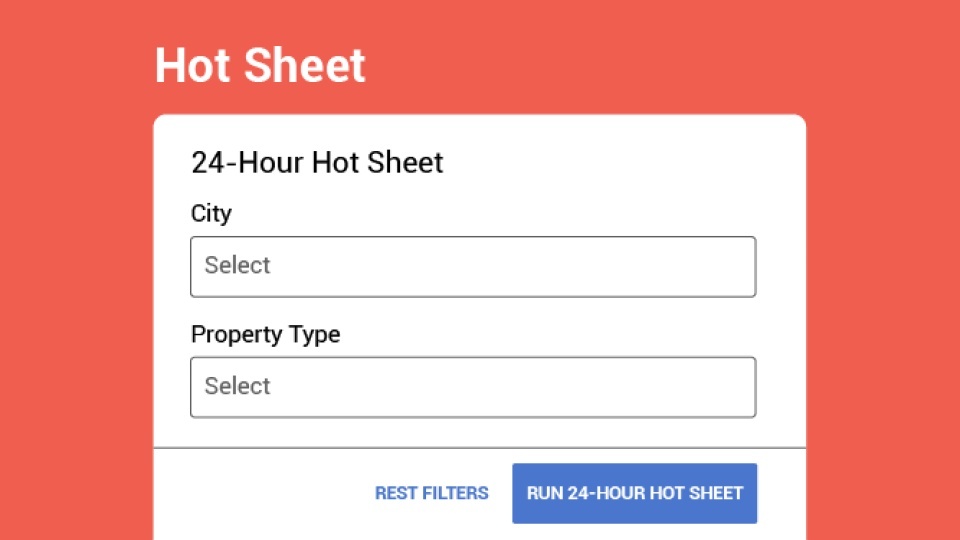
Task: Click the Hot Sheet page title
Action: click(260, 66)
